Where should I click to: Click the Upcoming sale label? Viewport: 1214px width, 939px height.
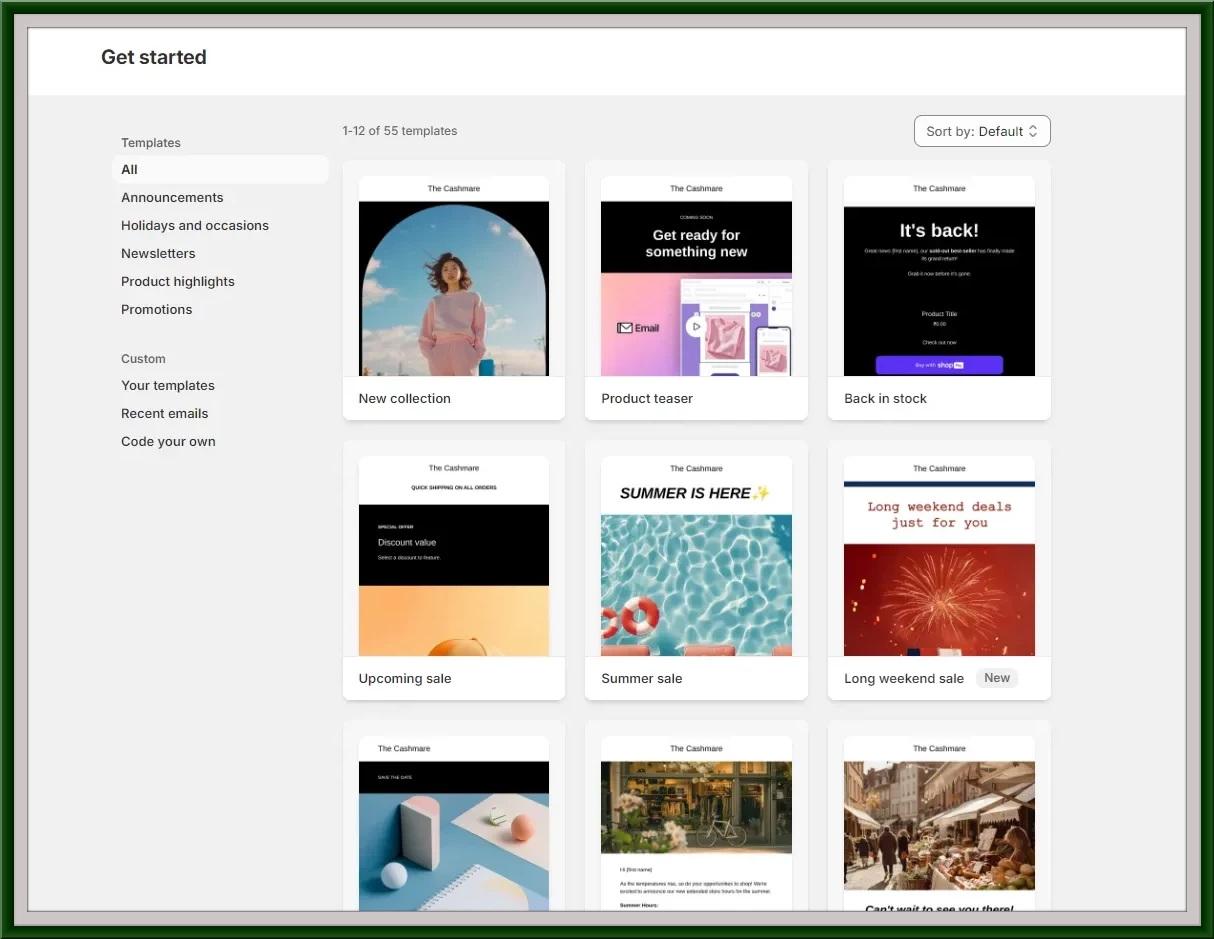pyautogui.click(x=405, y=678)
